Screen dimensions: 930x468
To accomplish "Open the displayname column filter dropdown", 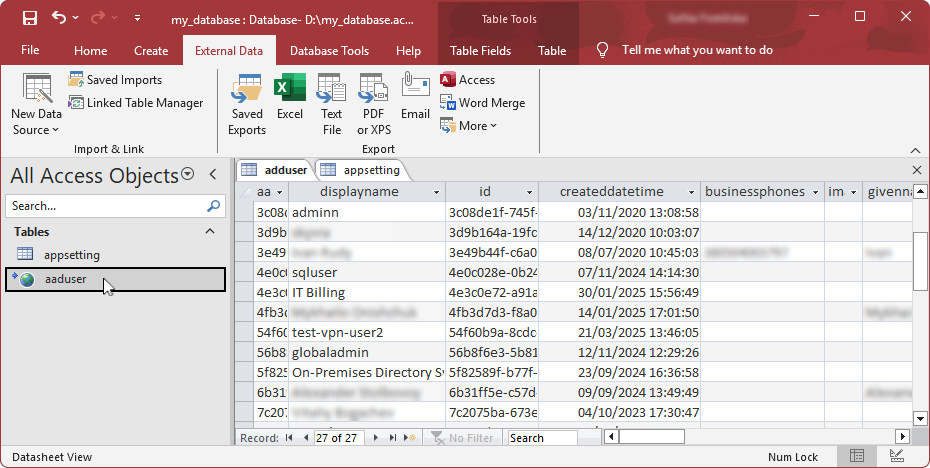I will (x=437, y=192).
